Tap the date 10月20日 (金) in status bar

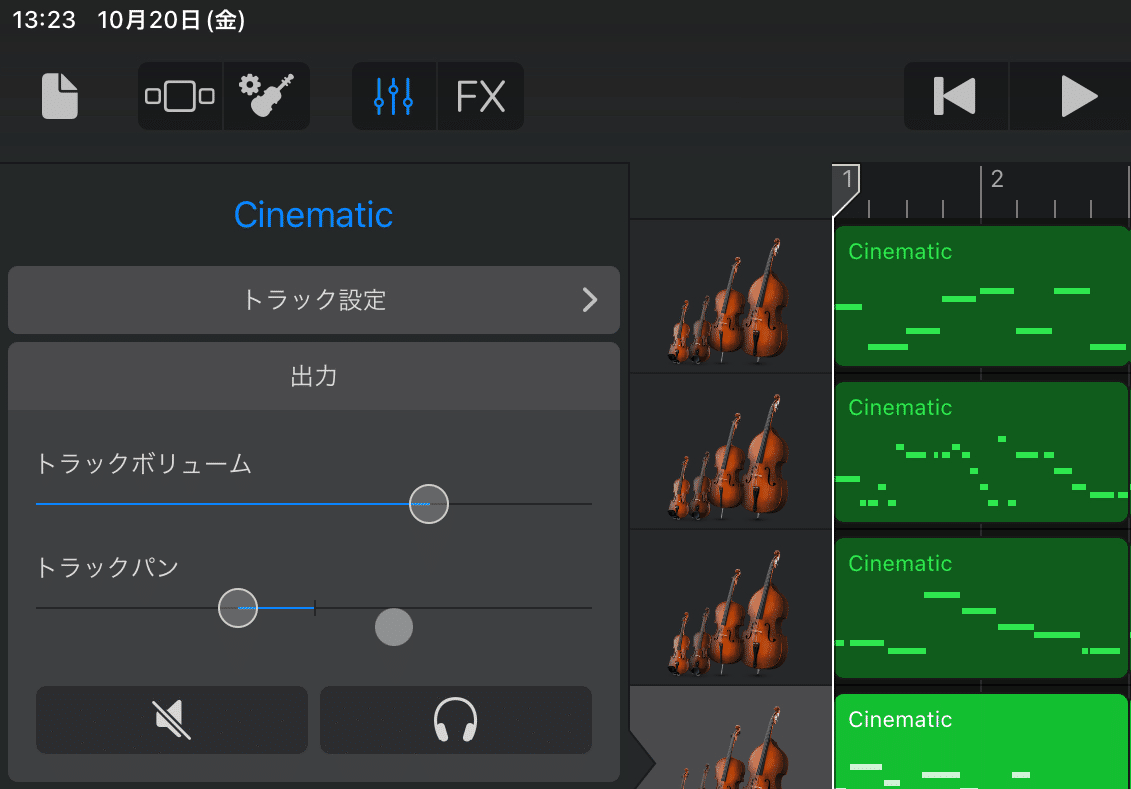point(171,19)
